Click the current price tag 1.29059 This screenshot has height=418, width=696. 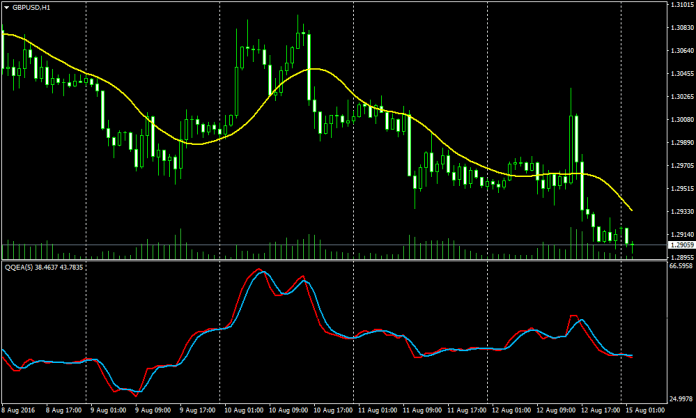[680, 245]
